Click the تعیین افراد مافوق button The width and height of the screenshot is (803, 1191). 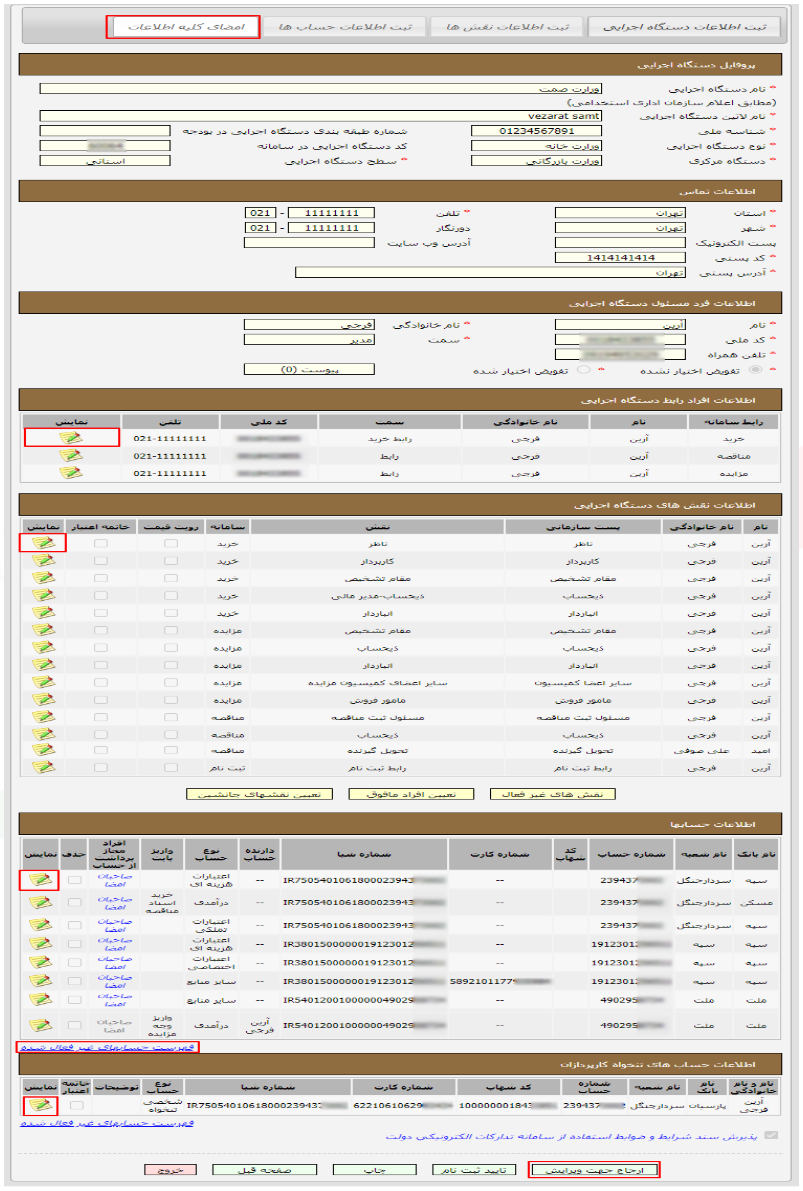click(x=411, y=794)
